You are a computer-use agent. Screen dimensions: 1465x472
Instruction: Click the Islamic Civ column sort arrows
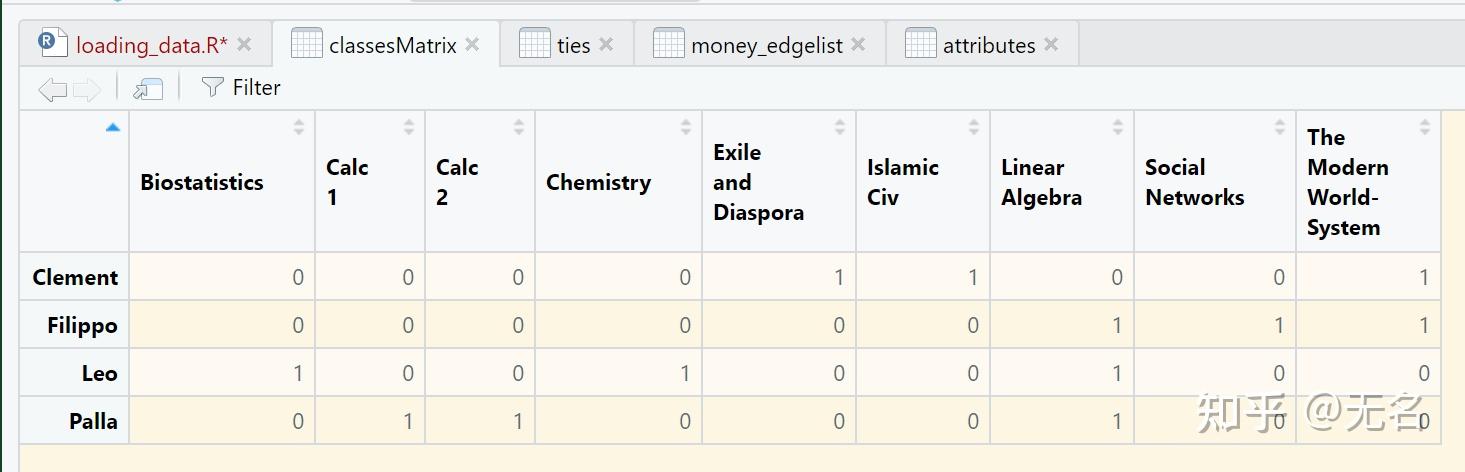pos(974,127)
